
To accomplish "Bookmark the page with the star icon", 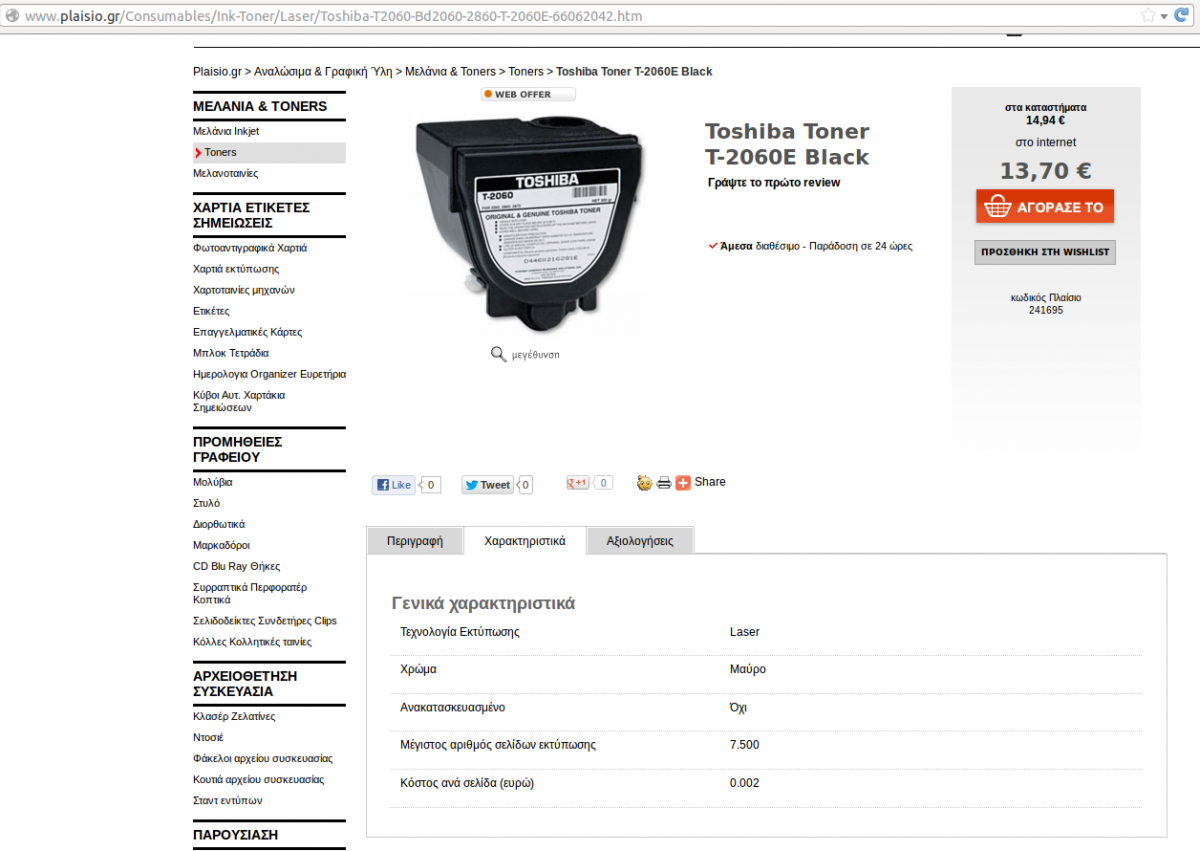I will pyautogui.click(x=1148, y=16).
